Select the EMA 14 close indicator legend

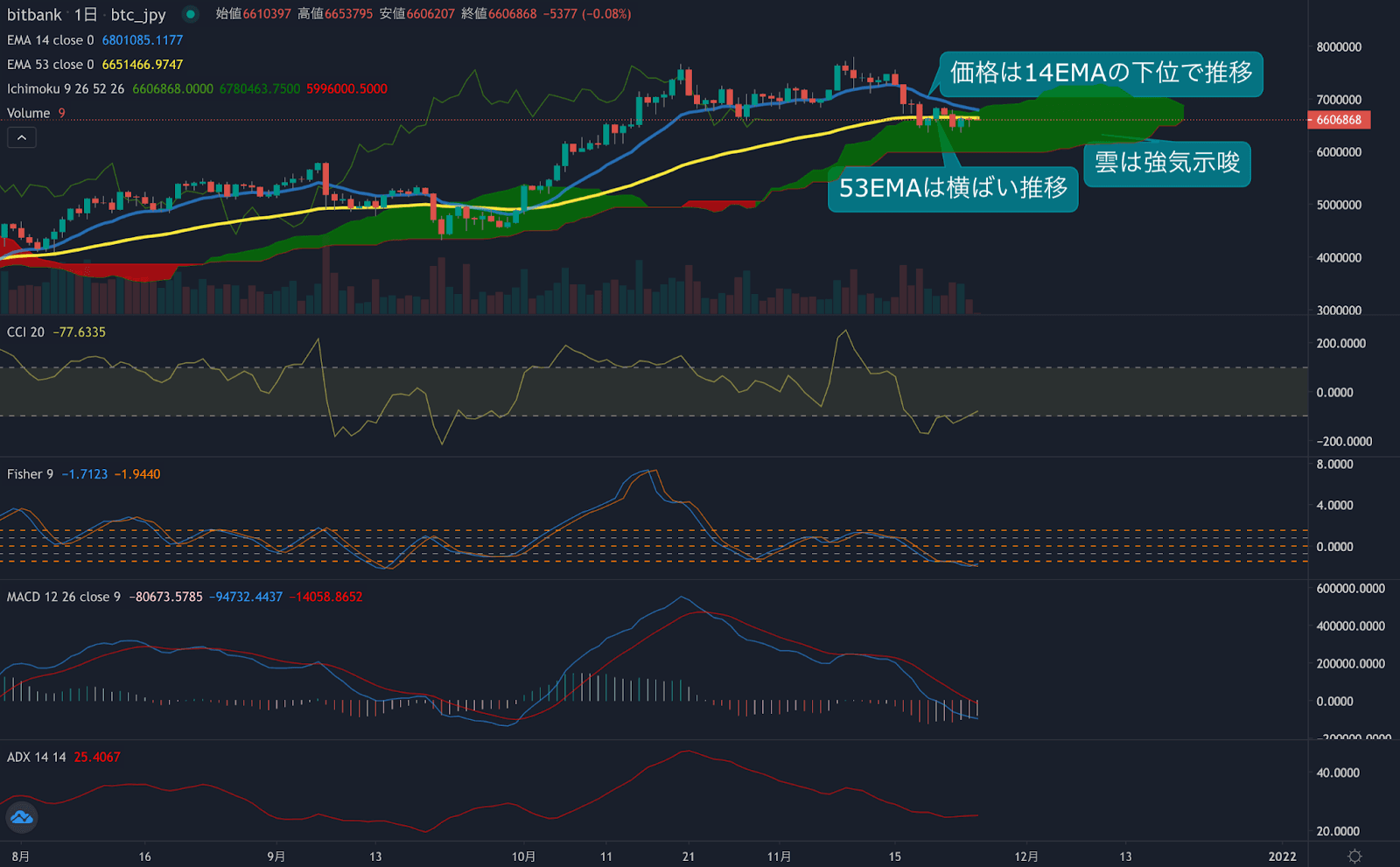coord(48,39)
